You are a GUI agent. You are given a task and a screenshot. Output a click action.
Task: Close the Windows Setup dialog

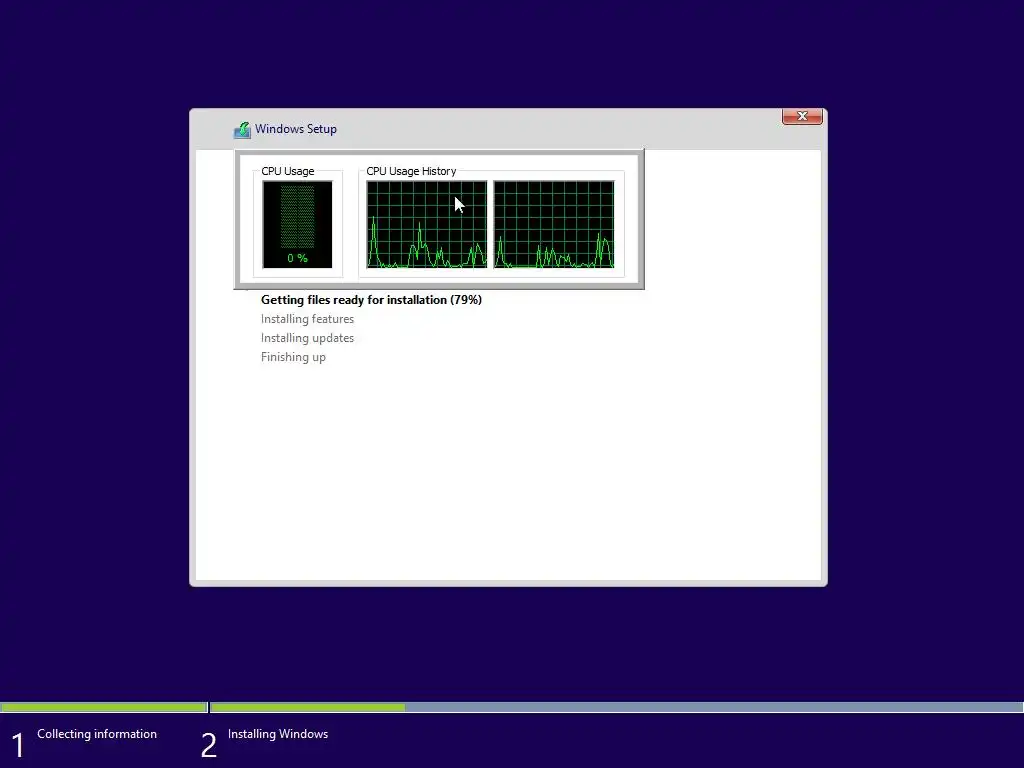(802, 116)
